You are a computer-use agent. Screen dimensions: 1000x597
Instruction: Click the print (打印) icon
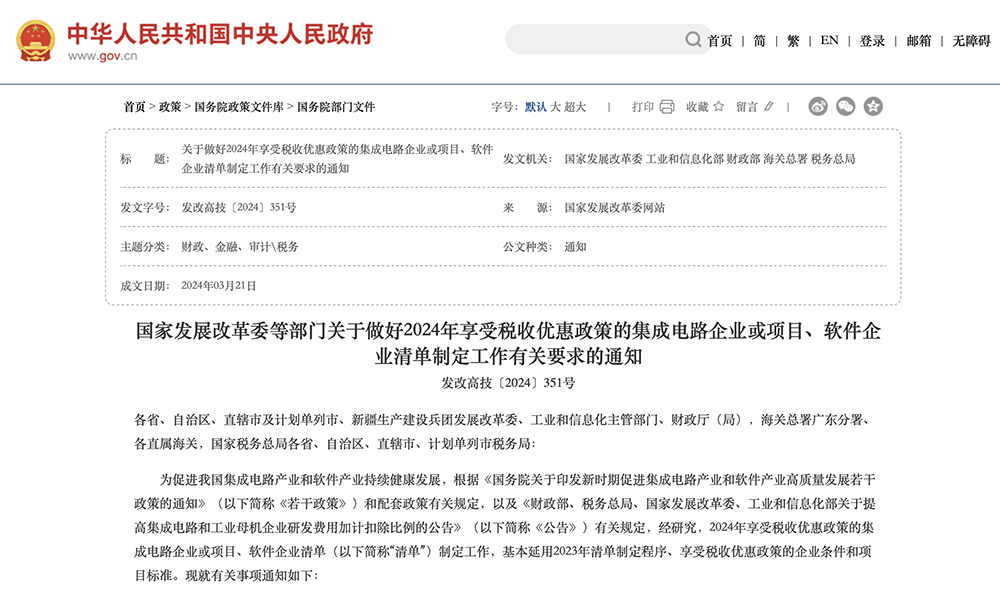(667, 106)
